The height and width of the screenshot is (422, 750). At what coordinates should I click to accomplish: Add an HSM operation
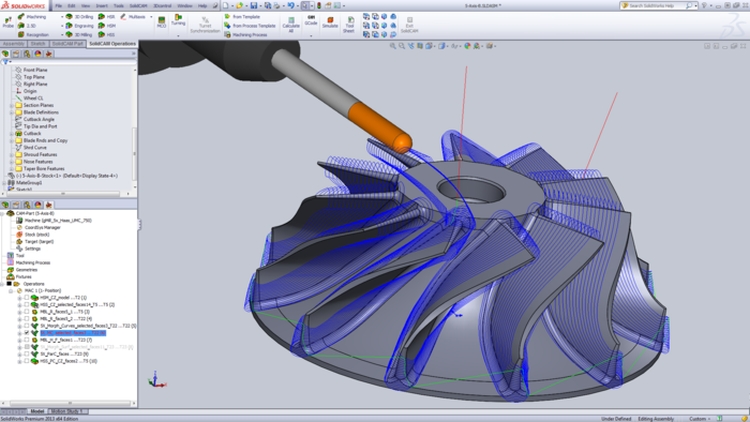(x=107, y=26)
